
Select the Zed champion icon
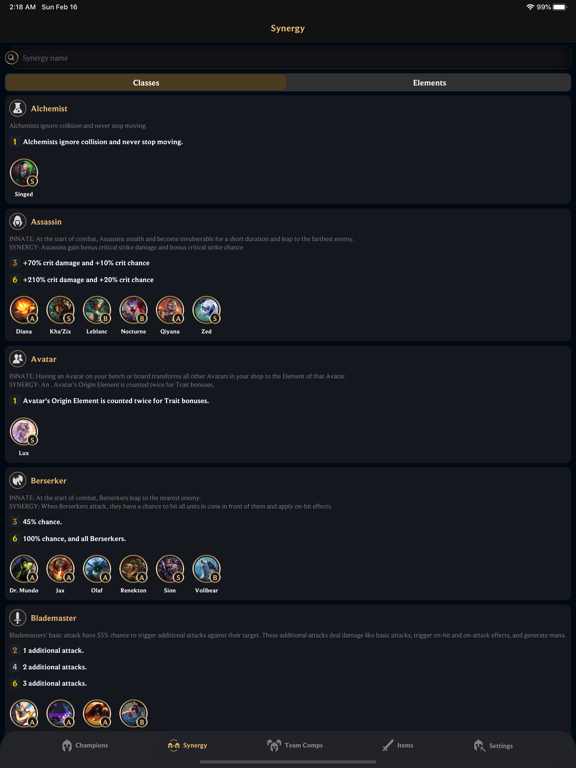pyautogui.click(x=206, y=310)
